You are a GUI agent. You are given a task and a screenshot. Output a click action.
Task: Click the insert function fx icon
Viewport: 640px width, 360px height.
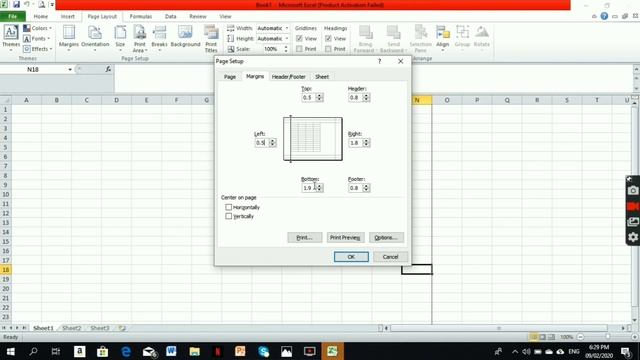108,69
